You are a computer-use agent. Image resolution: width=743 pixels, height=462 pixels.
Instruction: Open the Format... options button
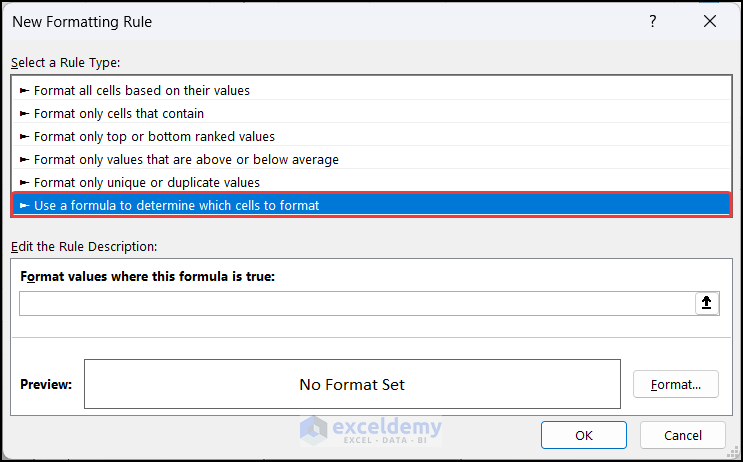pyautogui.click(x=676, y=384)
